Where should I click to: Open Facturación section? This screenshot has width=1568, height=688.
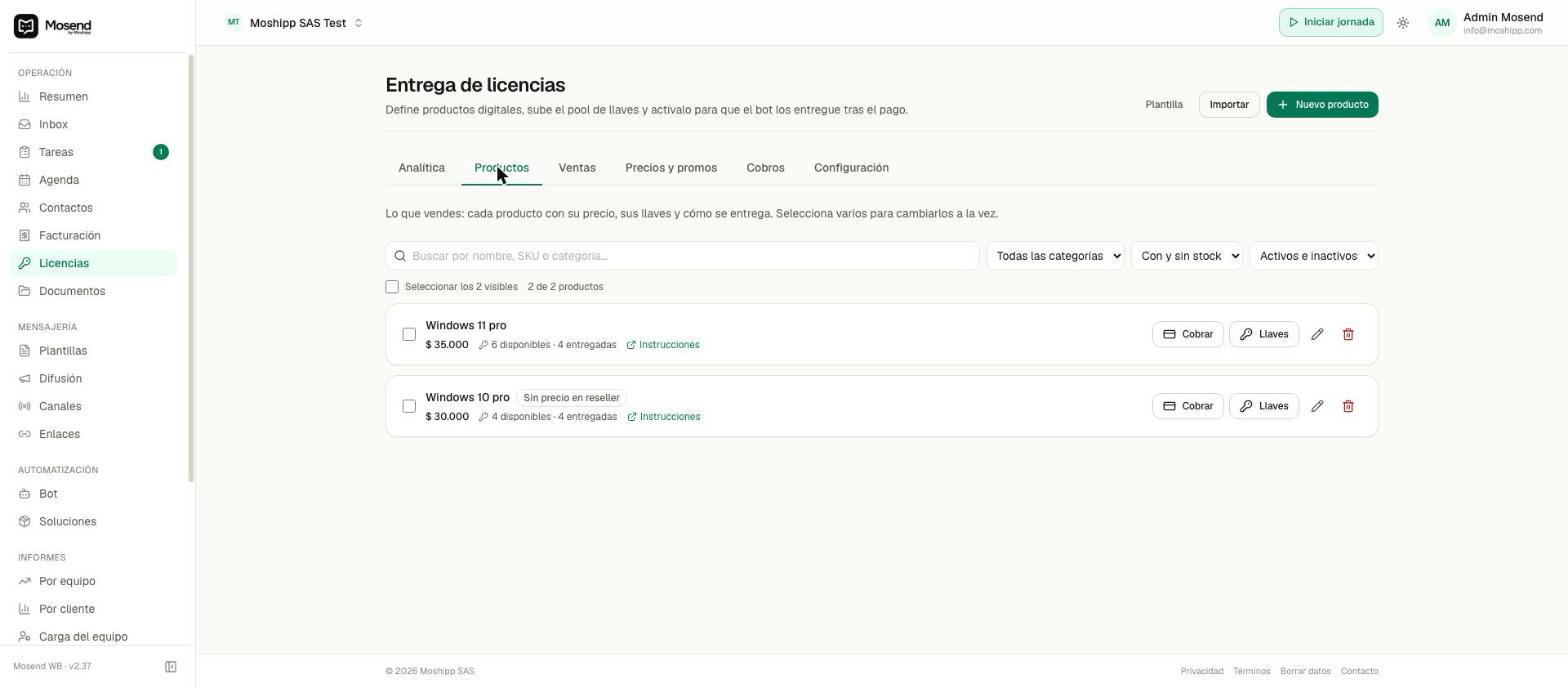point(94,236)
